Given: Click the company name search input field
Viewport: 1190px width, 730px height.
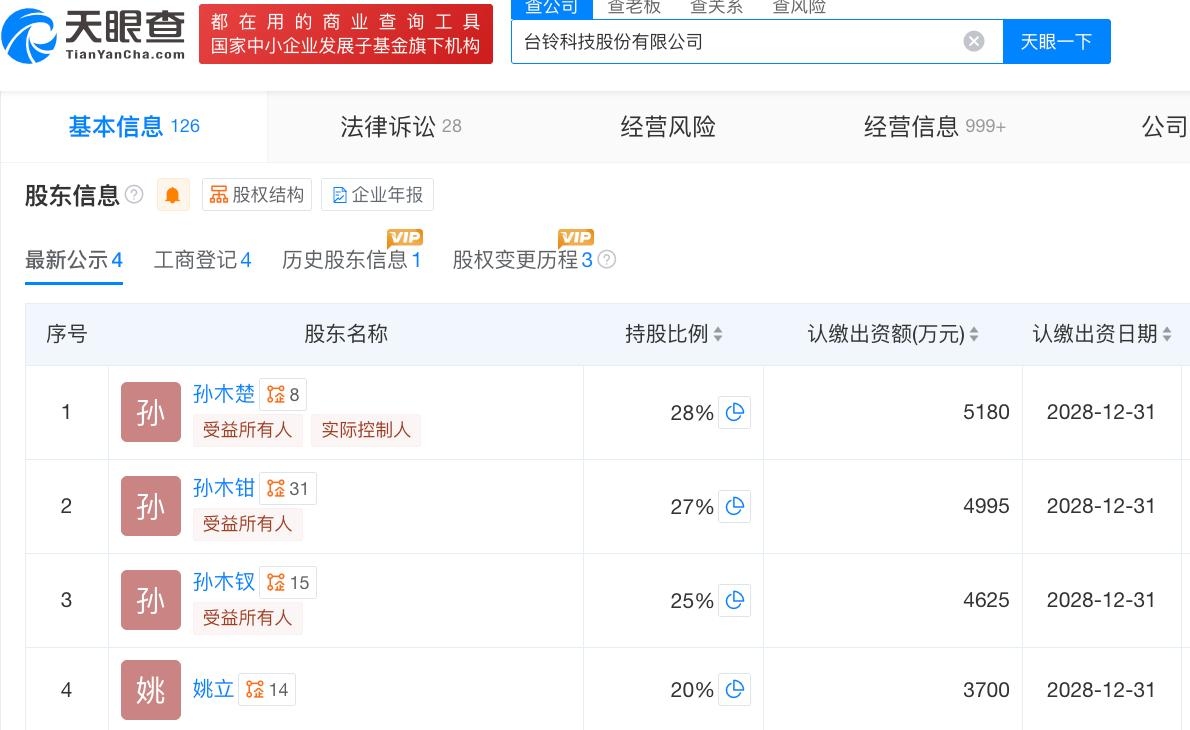Looking at the screenshot, I should (735, 41).
